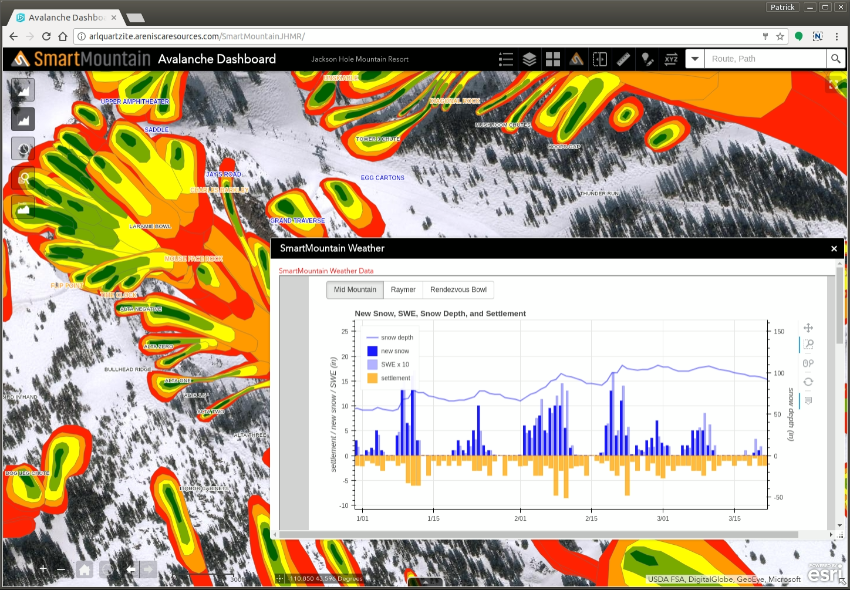Click the fifth mountain profile widget on map

coord(23,207)
